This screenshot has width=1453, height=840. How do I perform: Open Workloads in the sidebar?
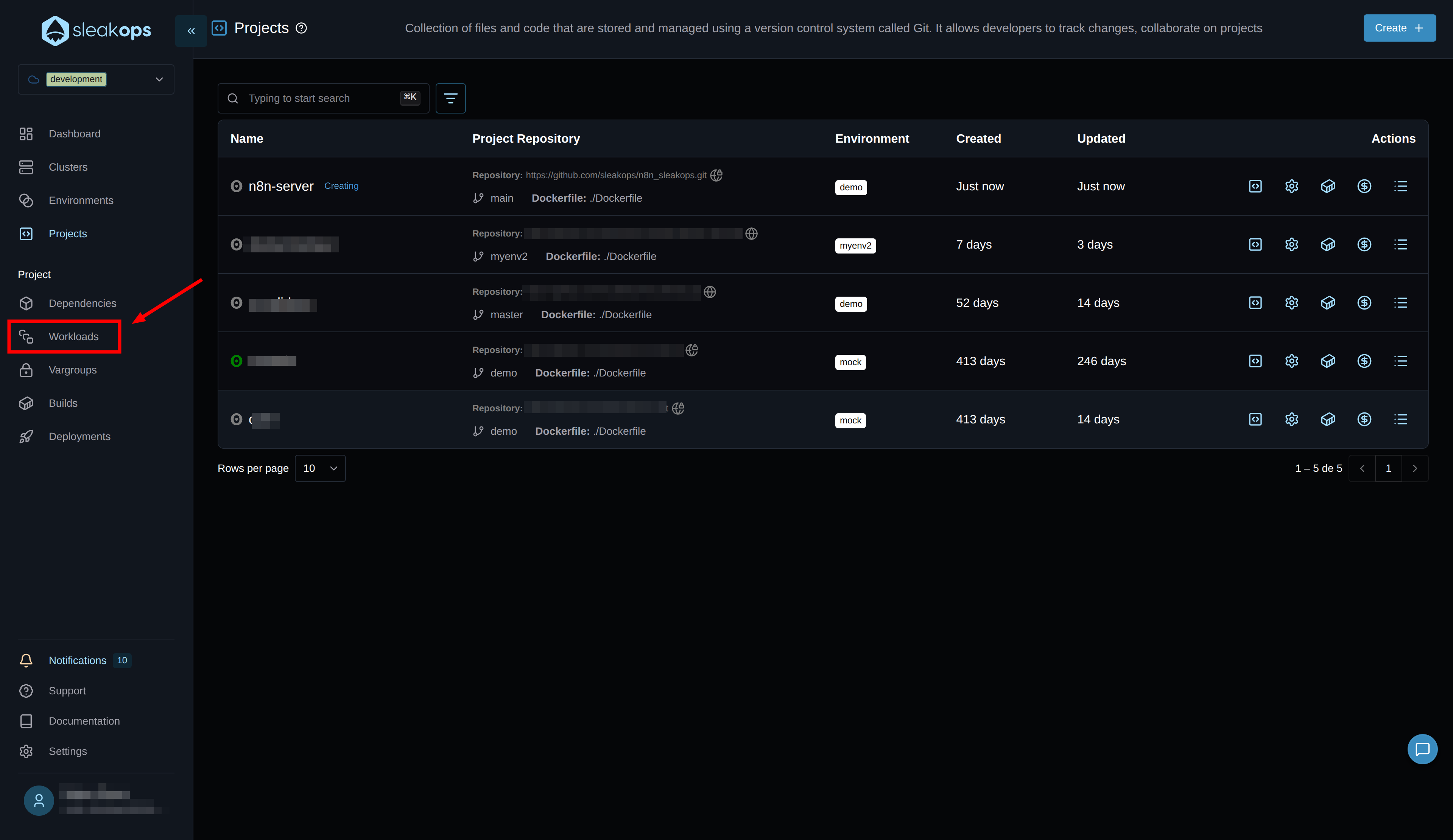(x=73, y=337)
